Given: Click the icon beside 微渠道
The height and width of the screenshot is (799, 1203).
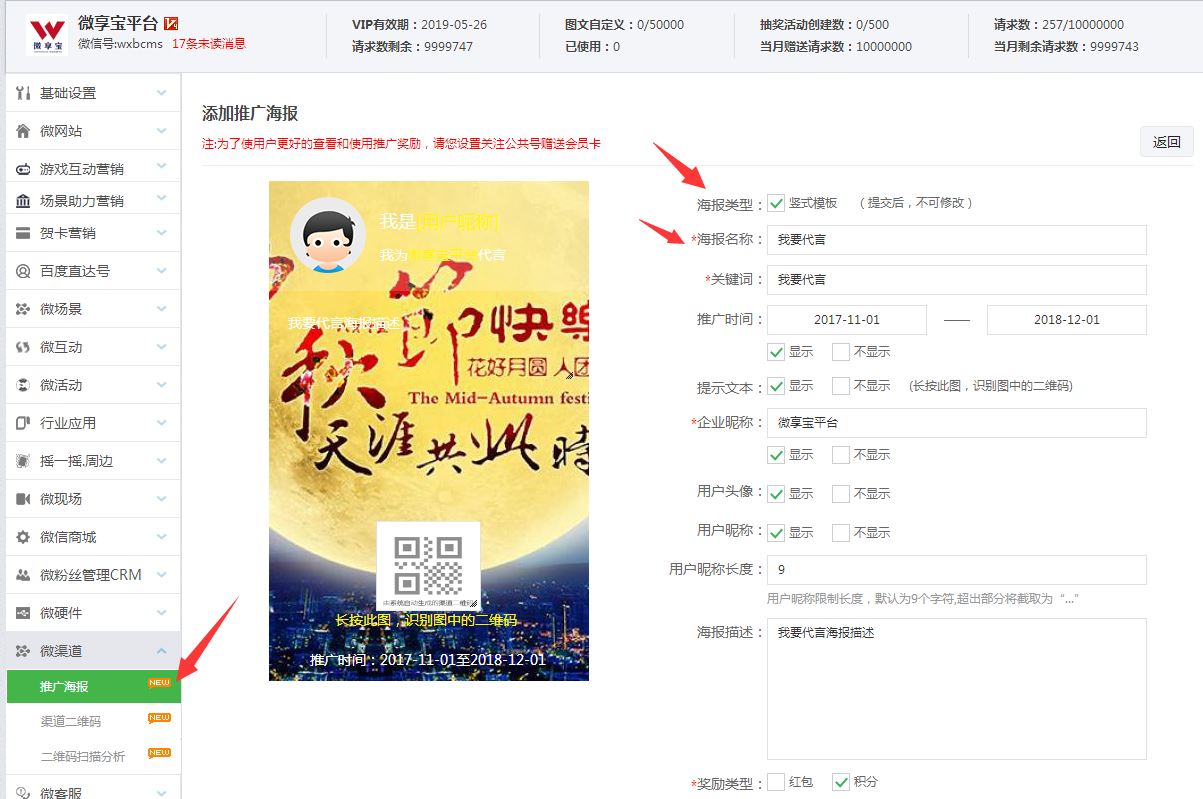Looking at the screenshot, I should click(x=22, y=651).
